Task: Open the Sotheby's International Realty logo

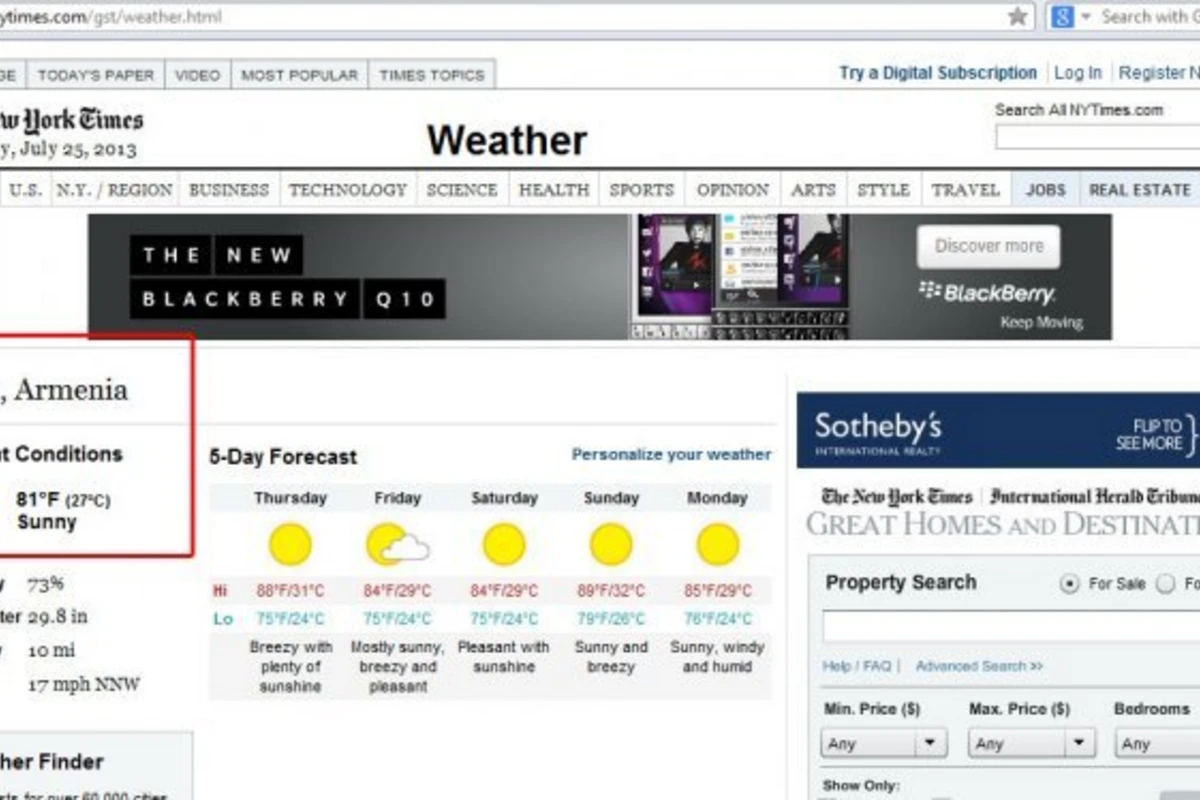Action: 878,432
